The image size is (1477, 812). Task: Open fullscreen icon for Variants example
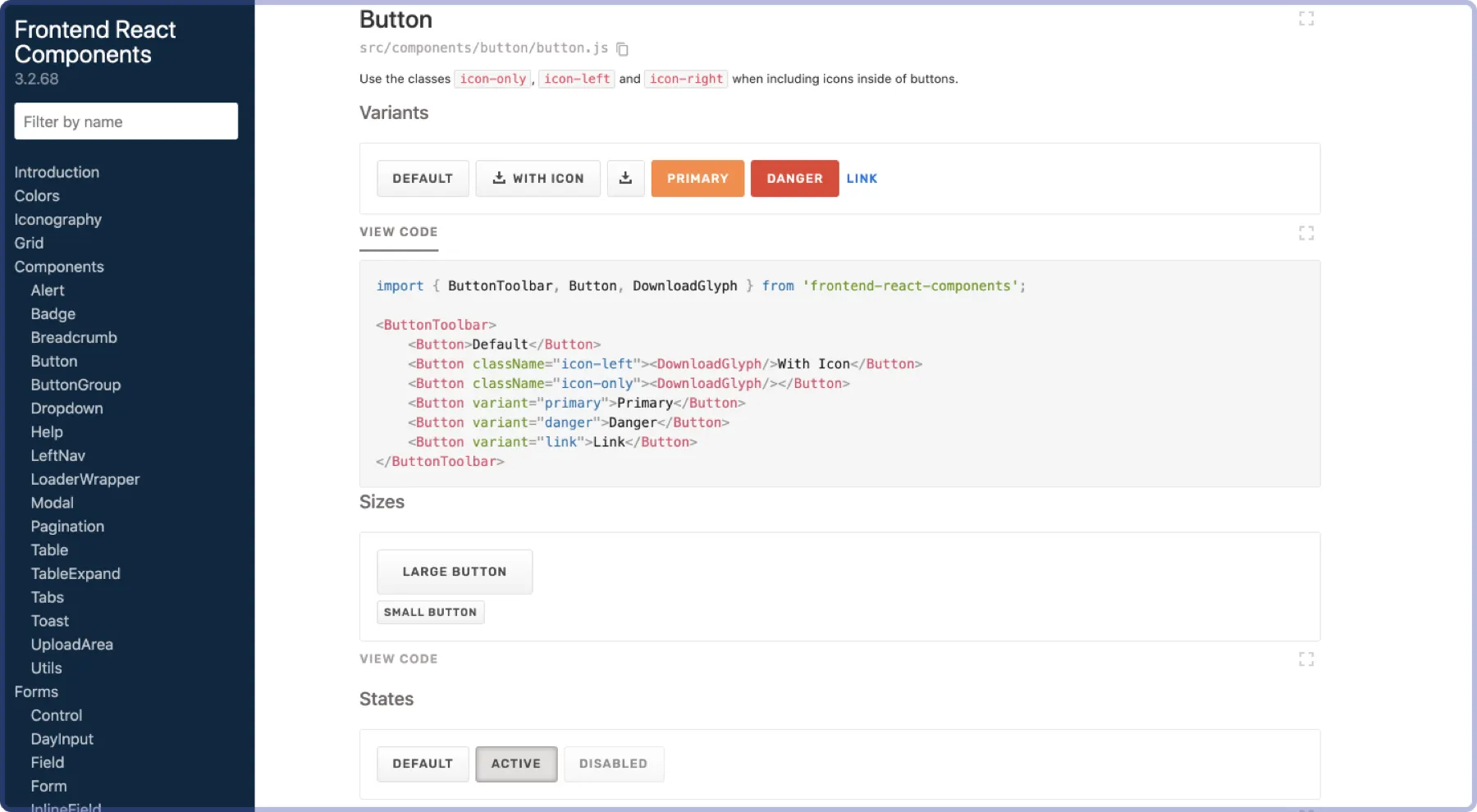click(1306, 234)
